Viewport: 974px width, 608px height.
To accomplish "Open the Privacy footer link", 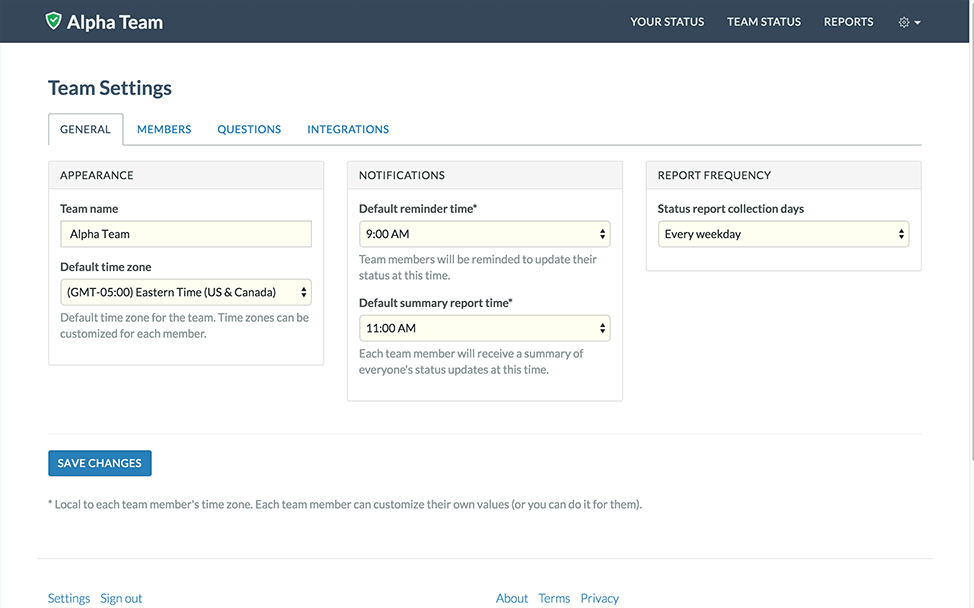I will coord(600,598).
